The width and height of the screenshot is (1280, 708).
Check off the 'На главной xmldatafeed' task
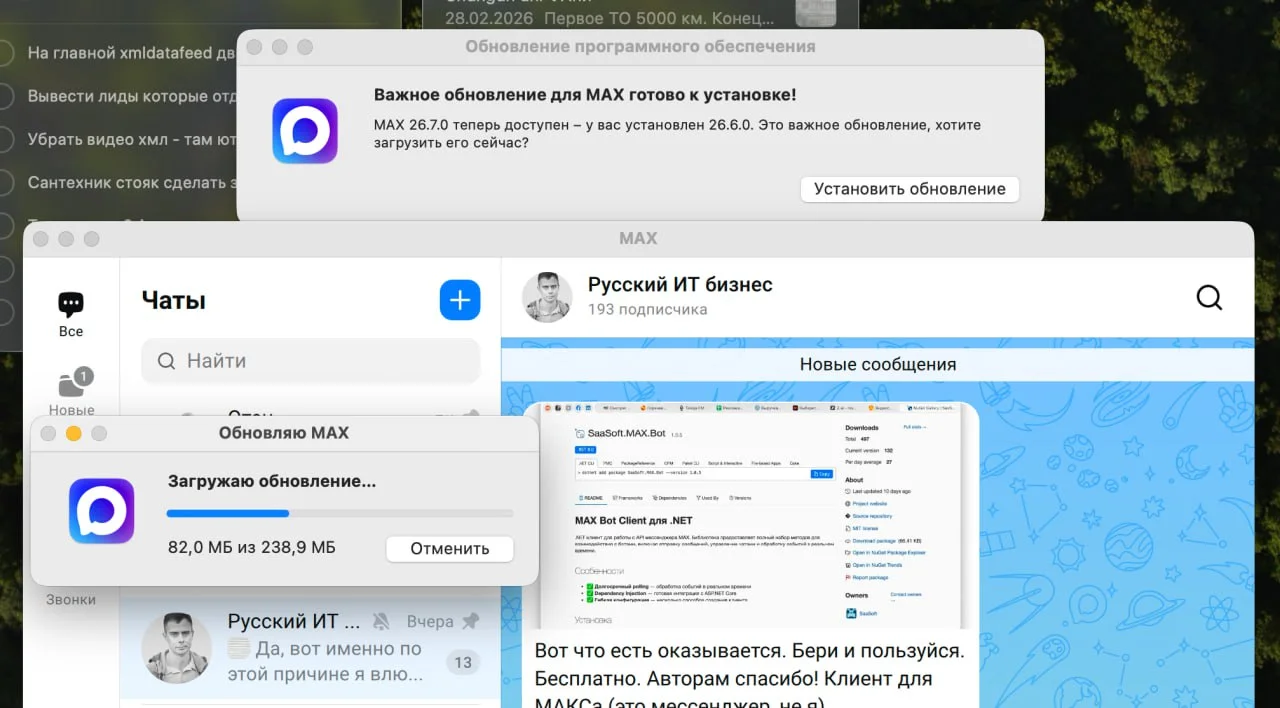5,53
